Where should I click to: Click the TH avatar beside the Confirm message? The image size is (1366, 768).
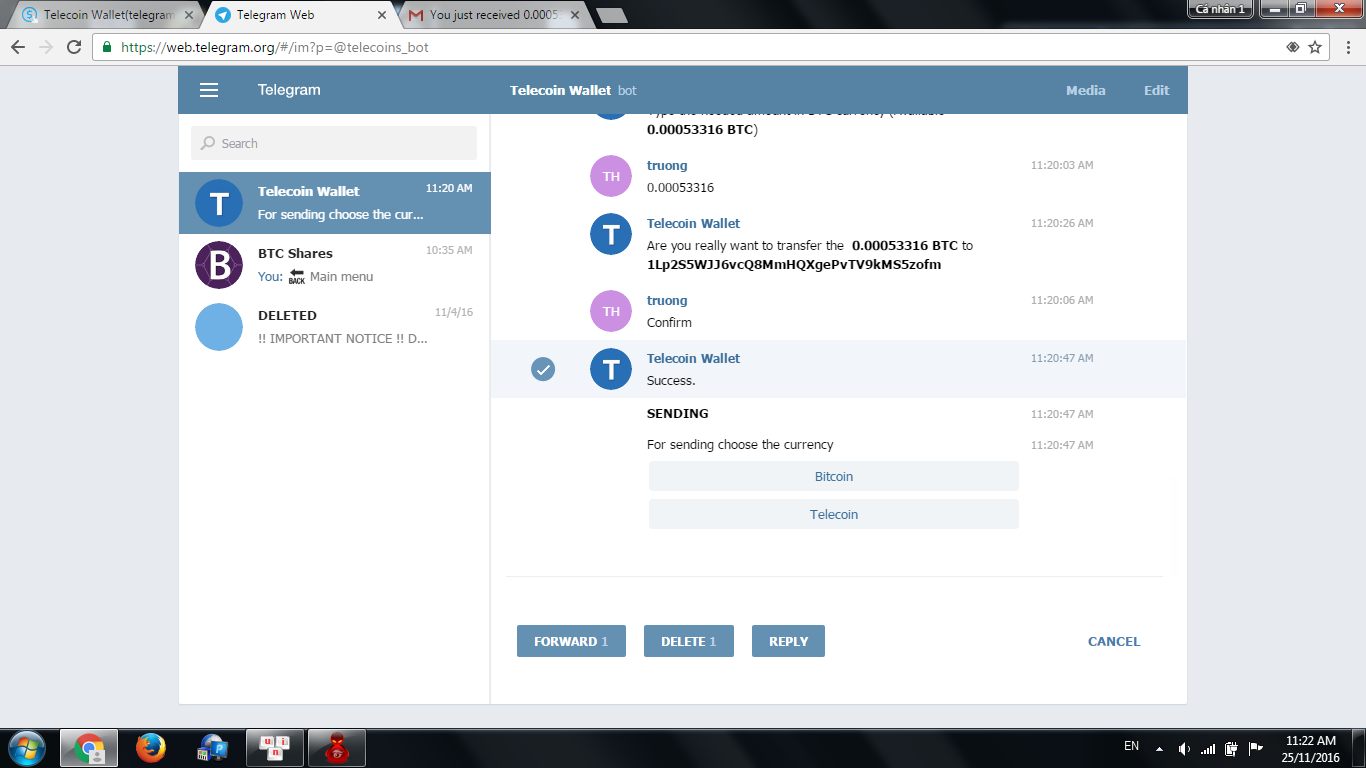pyautogui.click(x=611, y=311)
